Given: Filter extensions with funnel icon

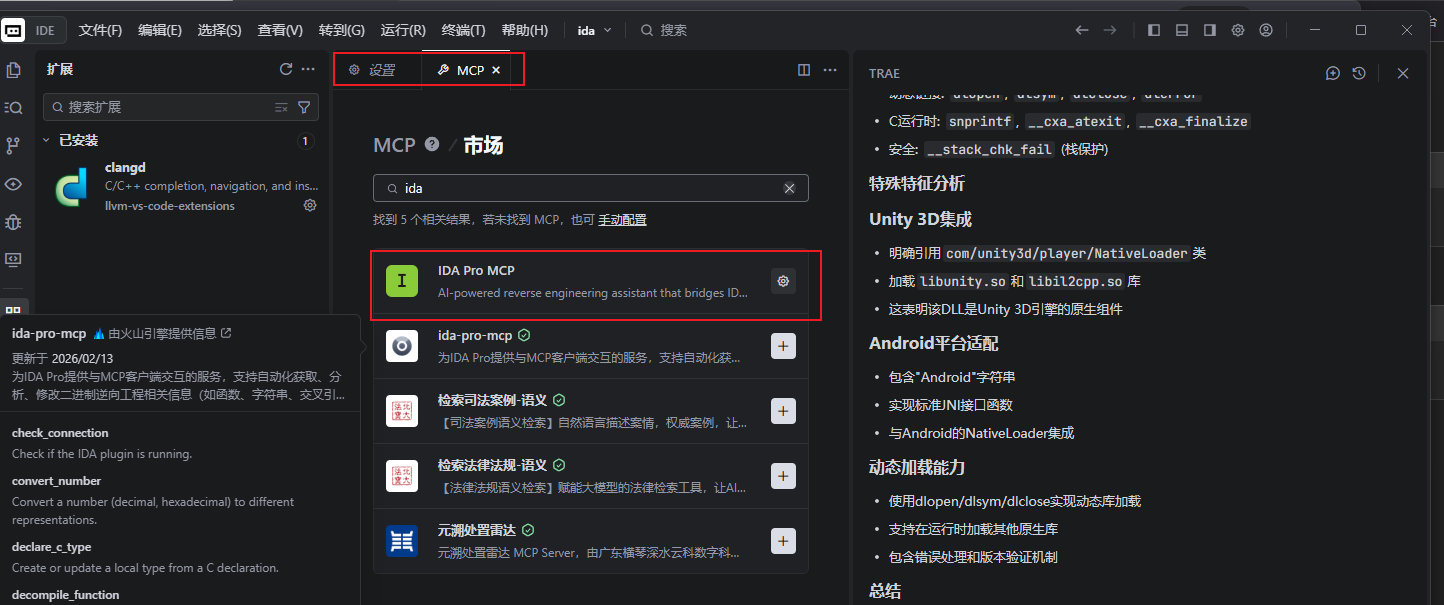Looking at the screenshot, I should coord(304,107).
